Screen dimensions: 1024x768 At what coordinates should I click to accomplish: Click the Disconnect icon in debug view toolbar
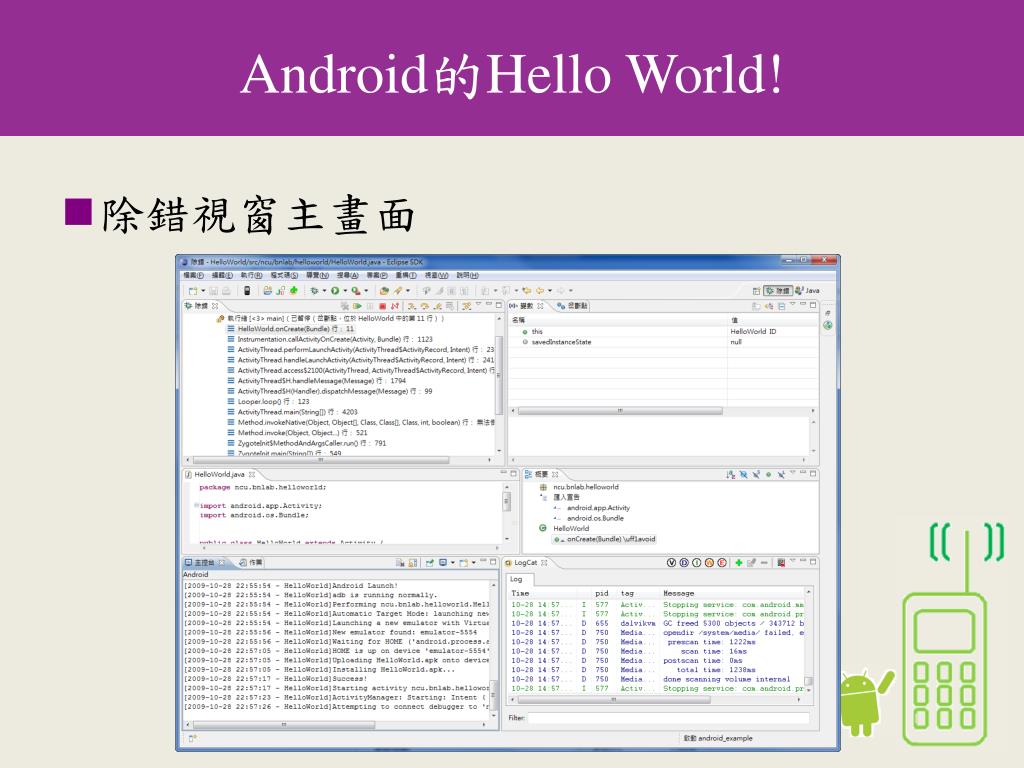pyautogui.click(x=395, y=306)
